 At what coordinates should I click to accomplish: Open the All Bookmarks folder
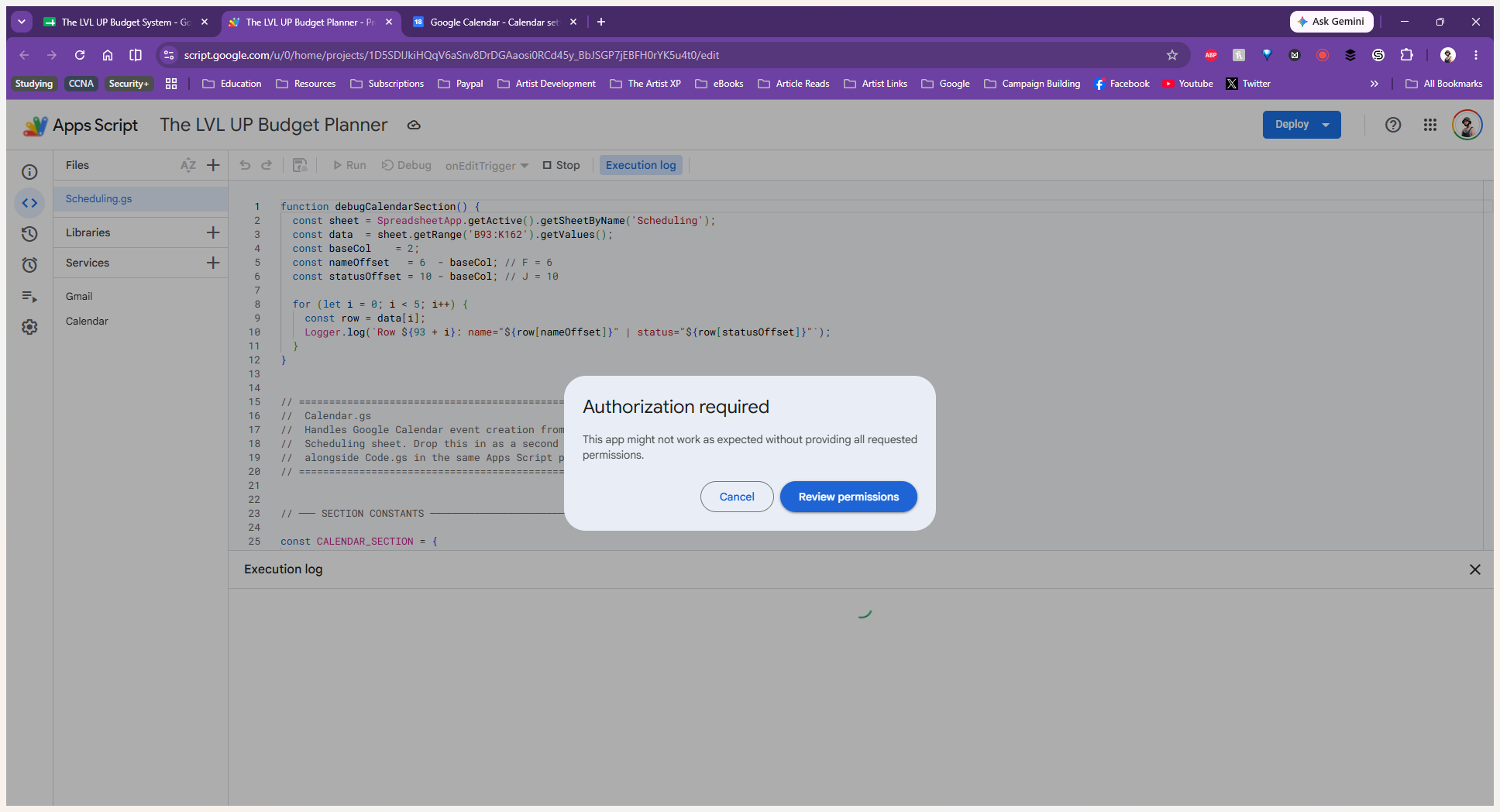pyautogui.click(x=1444, y=84)
